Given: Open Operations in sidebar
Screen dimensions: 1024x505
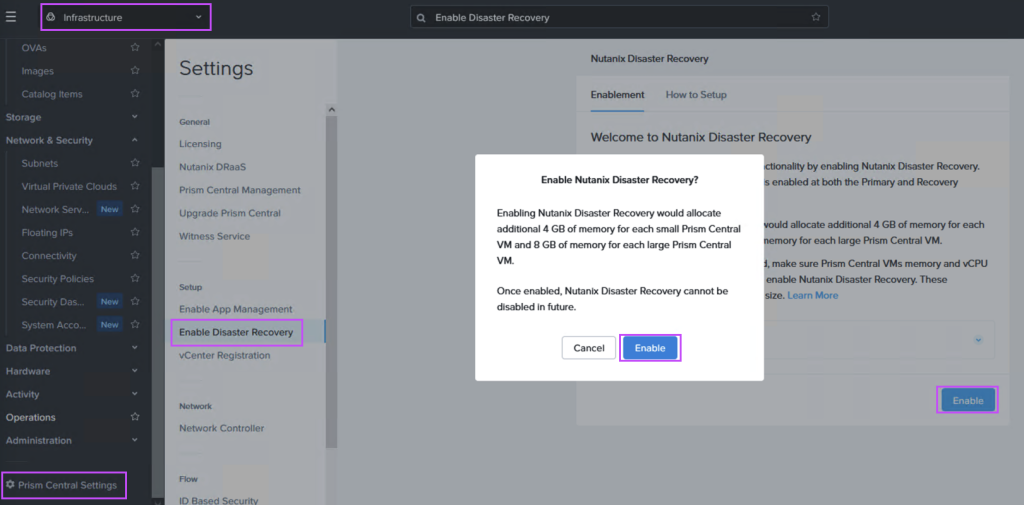Looking at the screenshot, I should click(31, 417).
